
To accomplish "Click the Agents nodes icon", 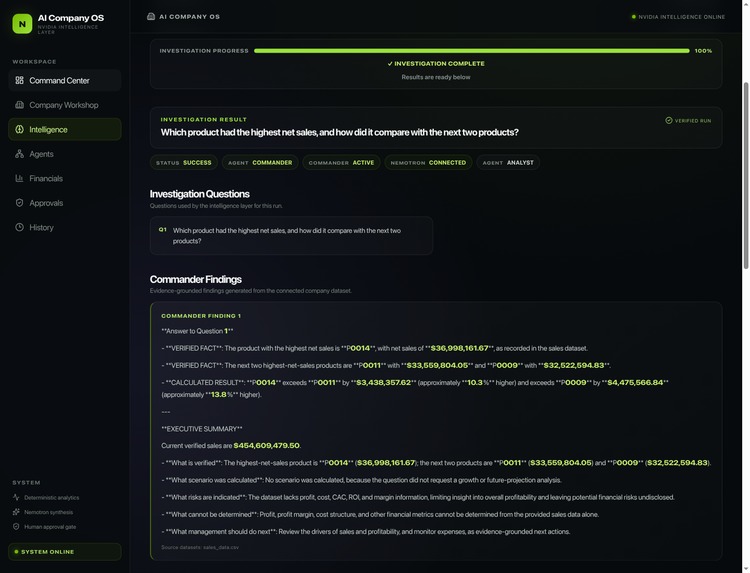I will tap(19, 154).
